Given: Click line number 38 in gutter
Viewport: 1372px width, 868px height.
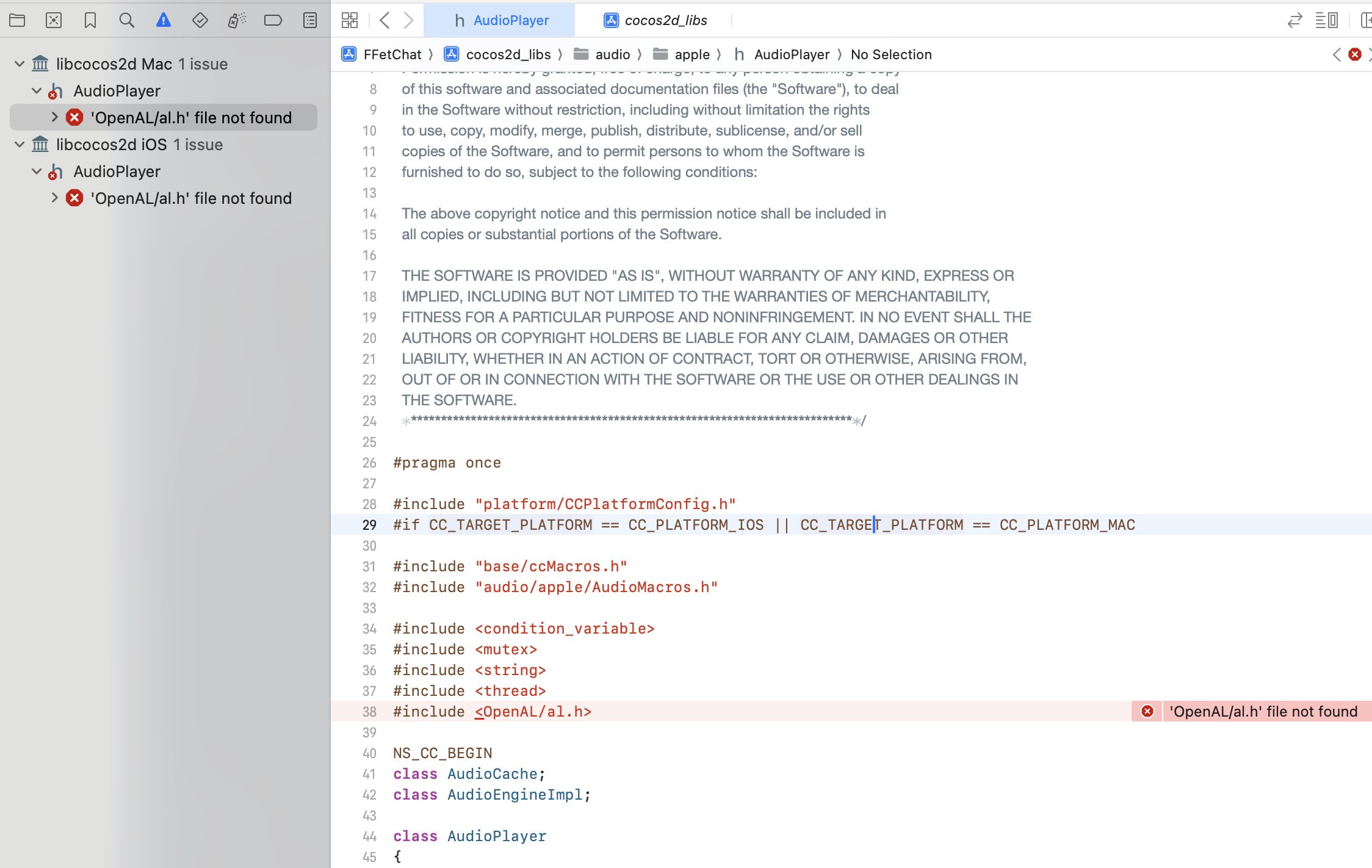Looking at the screenshot, I should (369, 712).
